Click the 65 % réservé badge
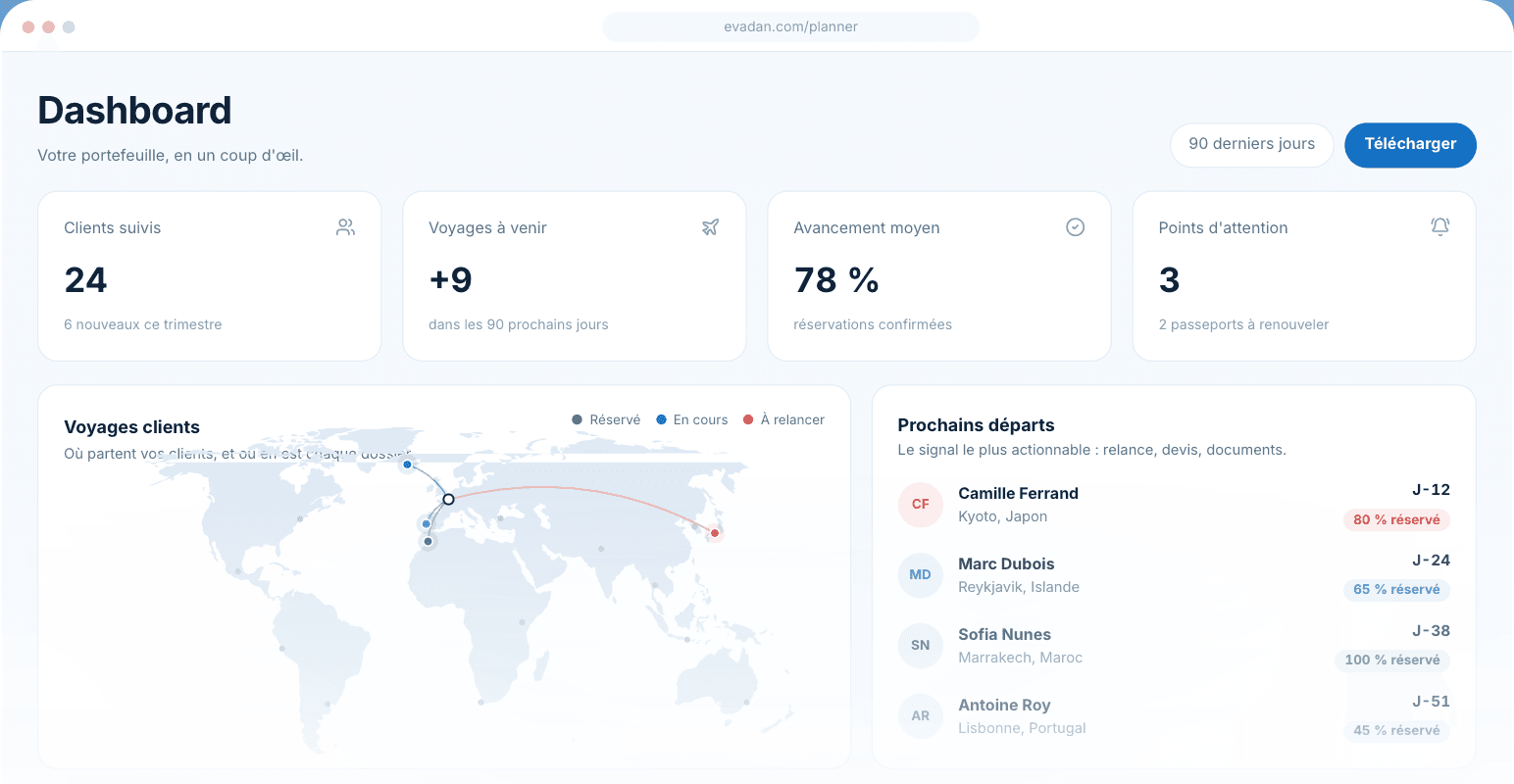1514x784 pixels. click(x=1396, y=589)
